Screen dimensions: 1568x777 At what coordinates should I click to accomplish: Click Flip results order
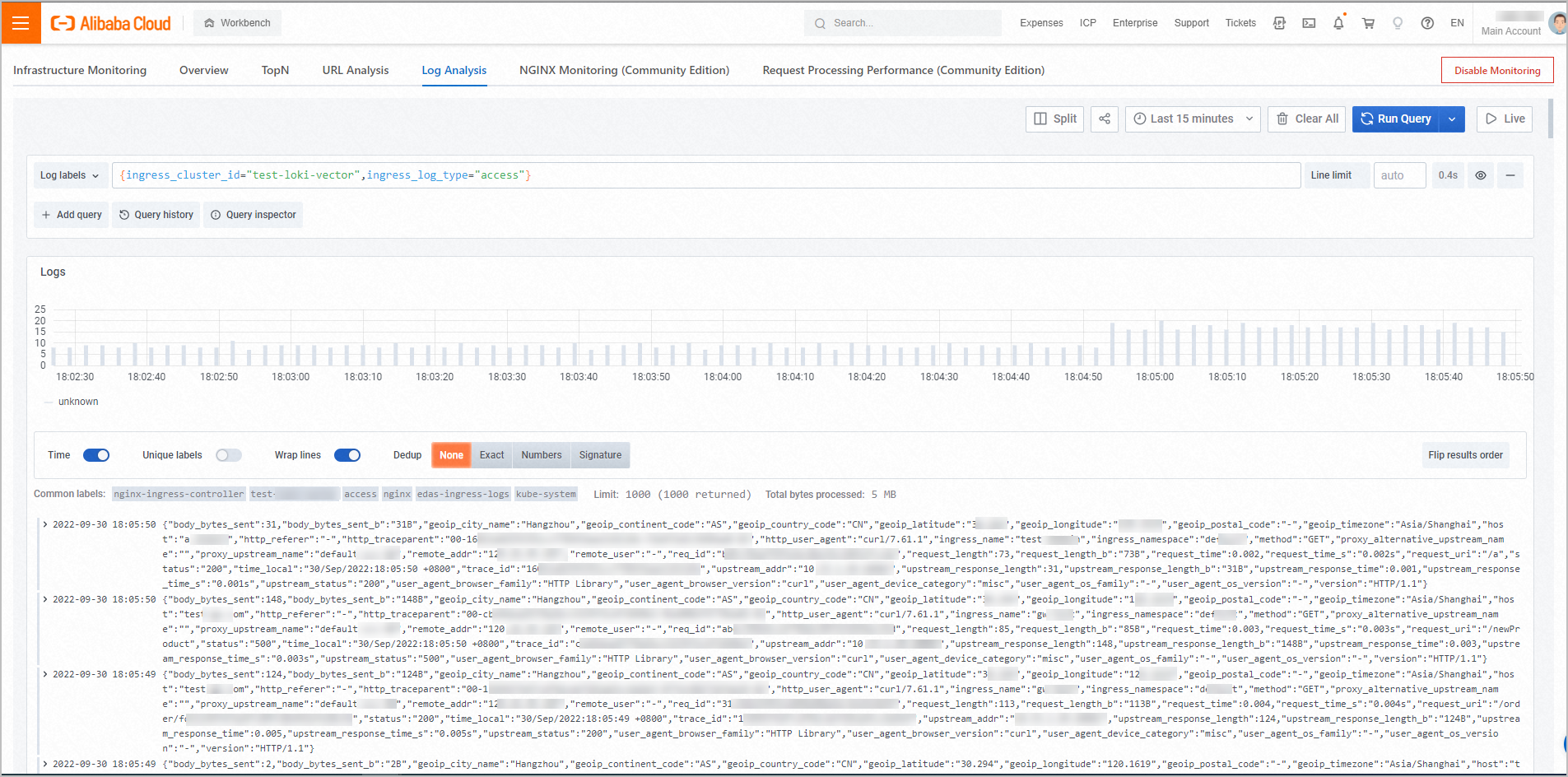[x=1465, y=455]
